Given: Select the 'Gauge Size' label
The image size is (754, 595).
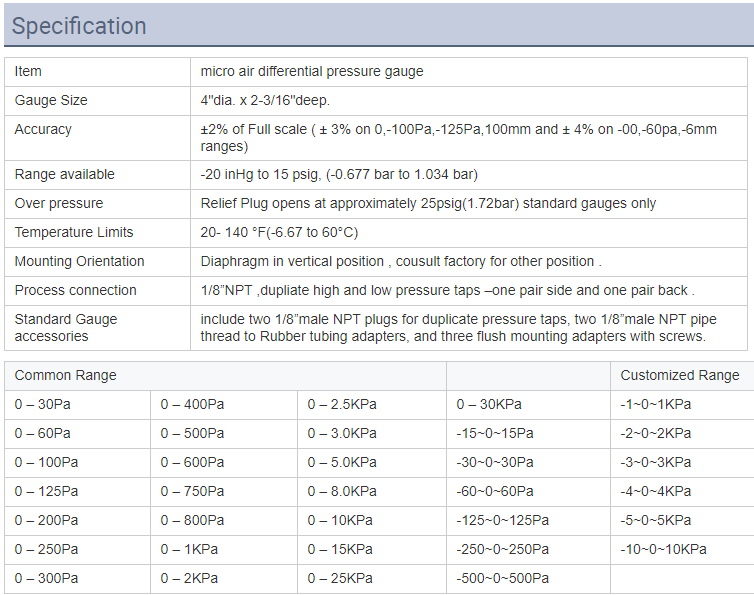Looking at the screenshot, I should tap(51, 101).
